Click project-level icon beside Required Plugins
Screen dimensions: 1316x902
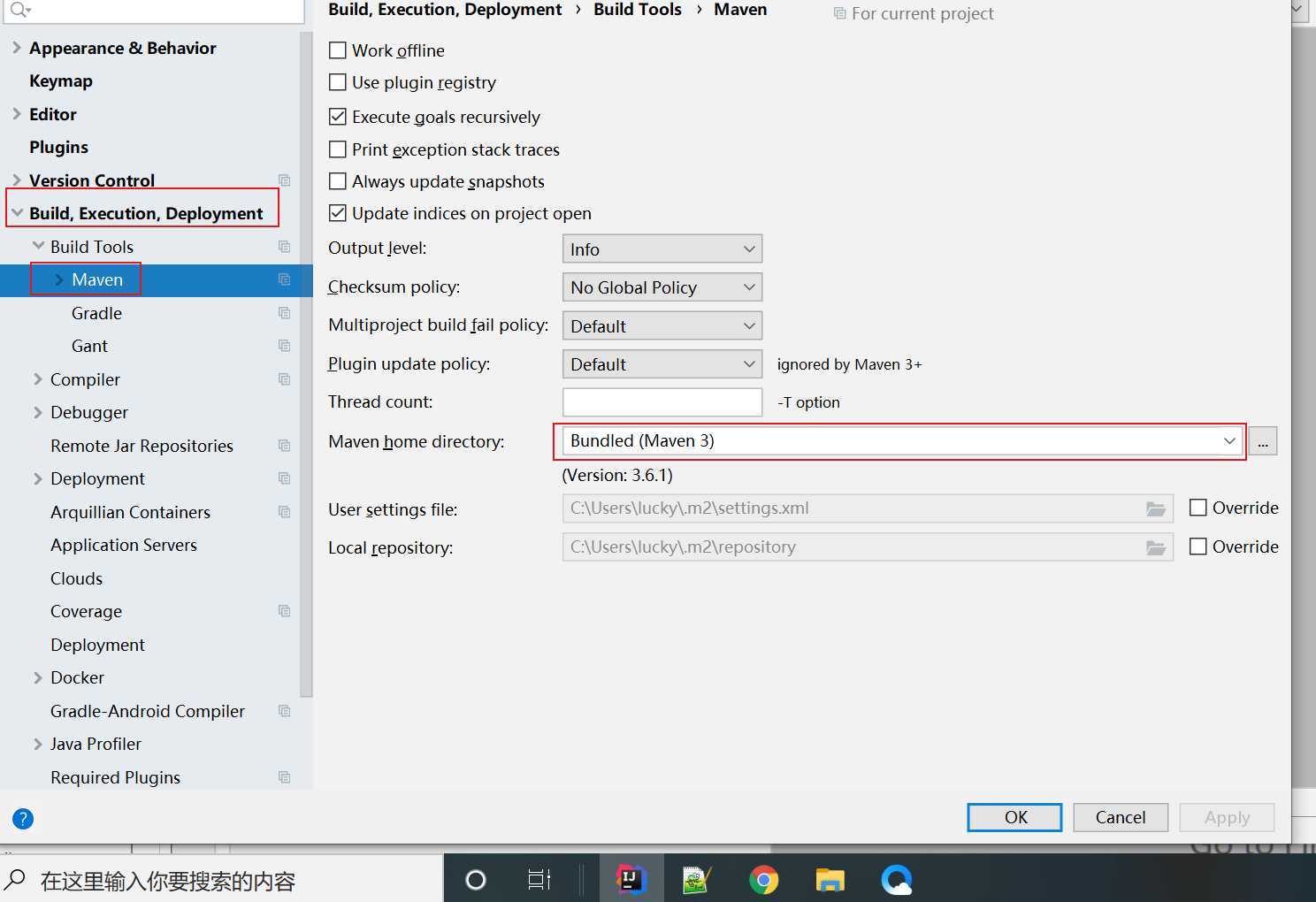pos(284,777)
